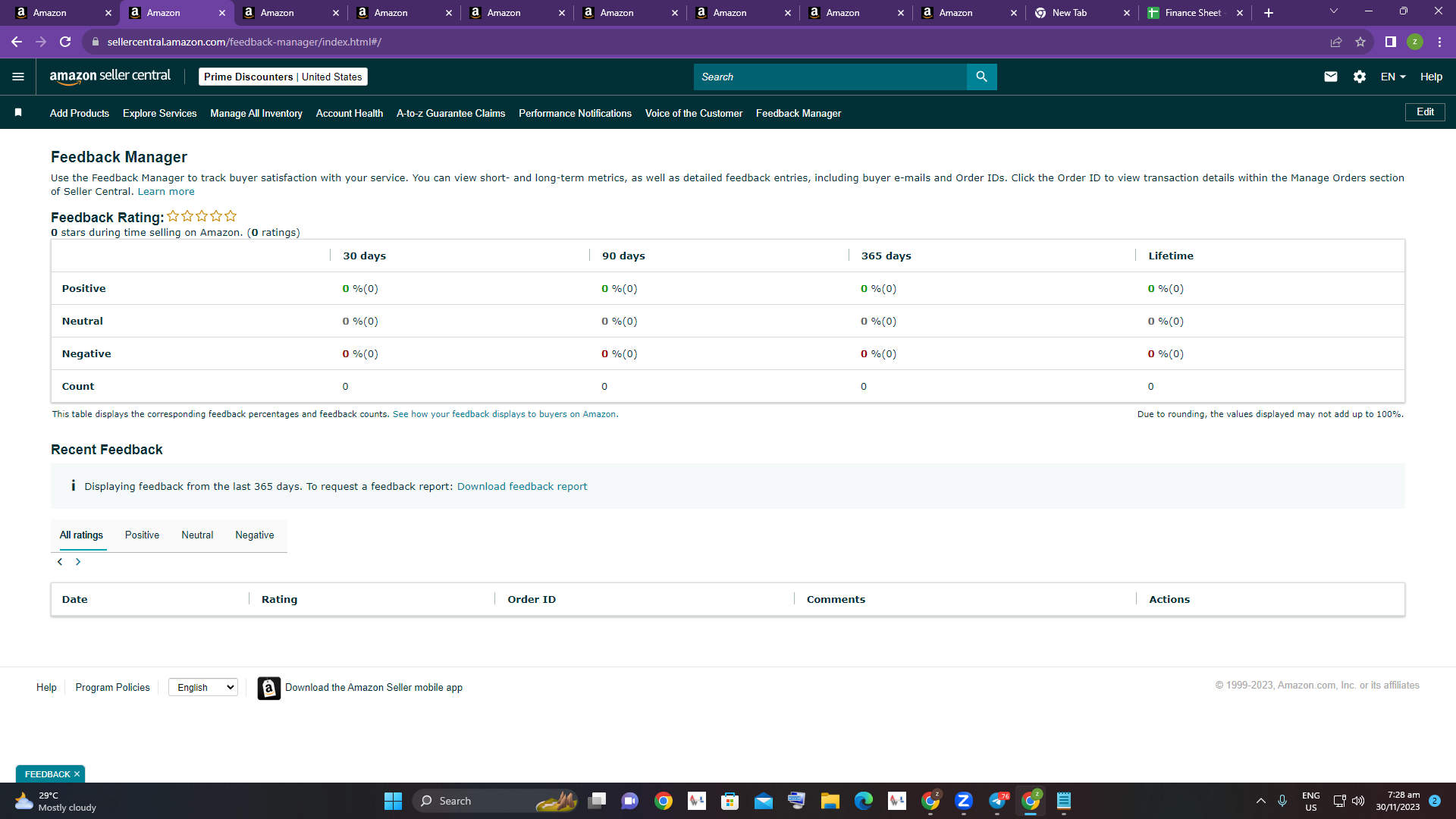Open the hamburger navigation menu
This screenshot has height=819, width=1456.
point(18,77)
